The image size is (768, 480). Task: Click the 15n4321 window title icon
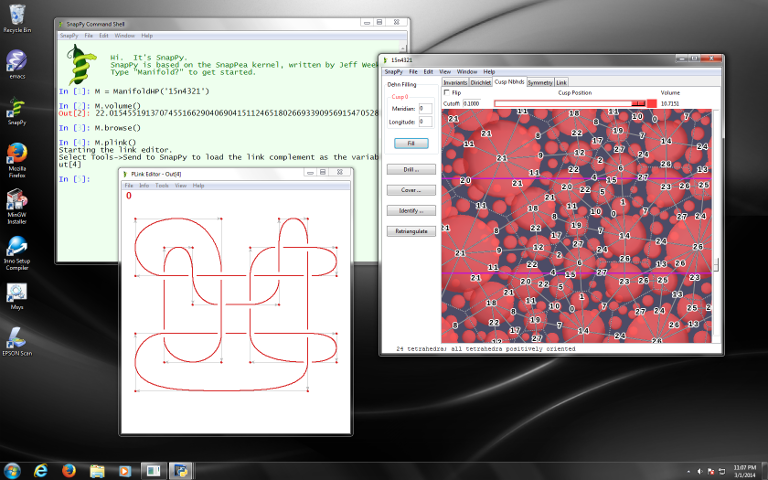[385, 60]
